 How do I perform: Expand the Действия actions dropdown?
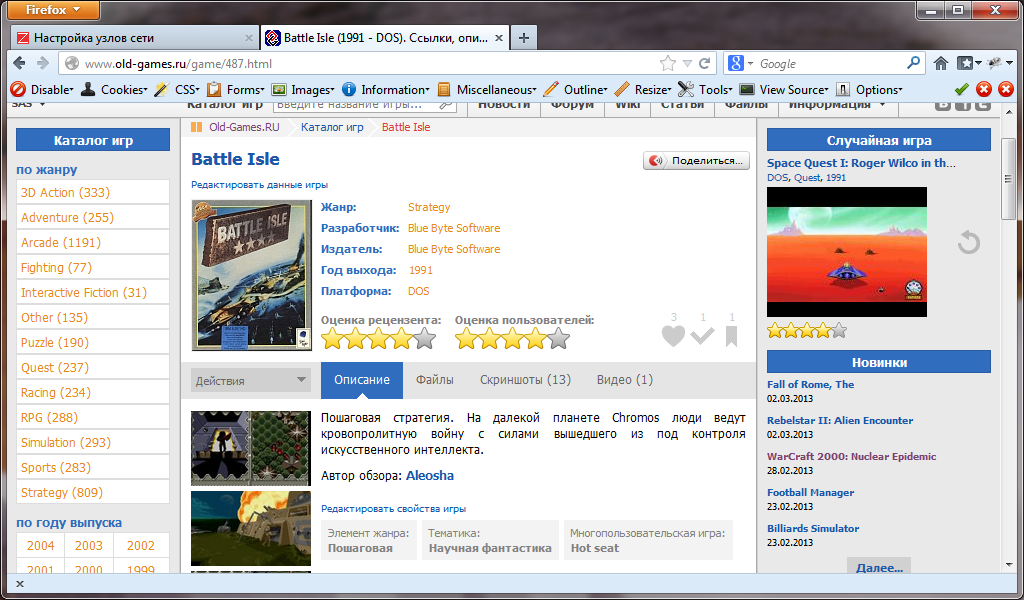(250, 380)
